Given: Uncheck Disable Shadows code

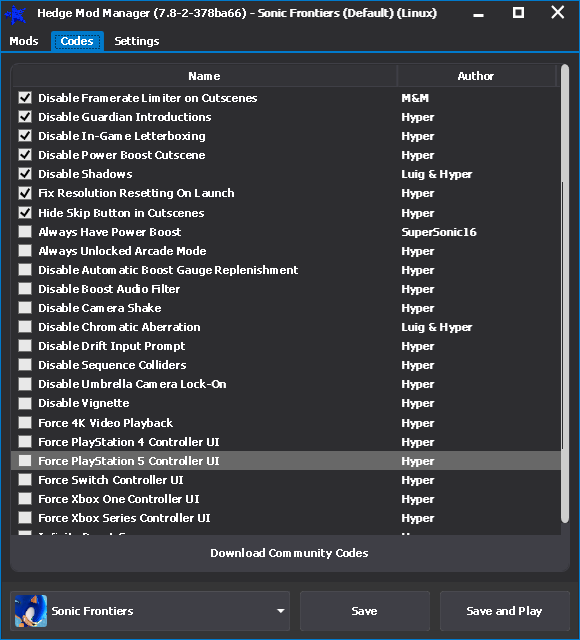Looking at the screenshot, I should click(25, 173).
